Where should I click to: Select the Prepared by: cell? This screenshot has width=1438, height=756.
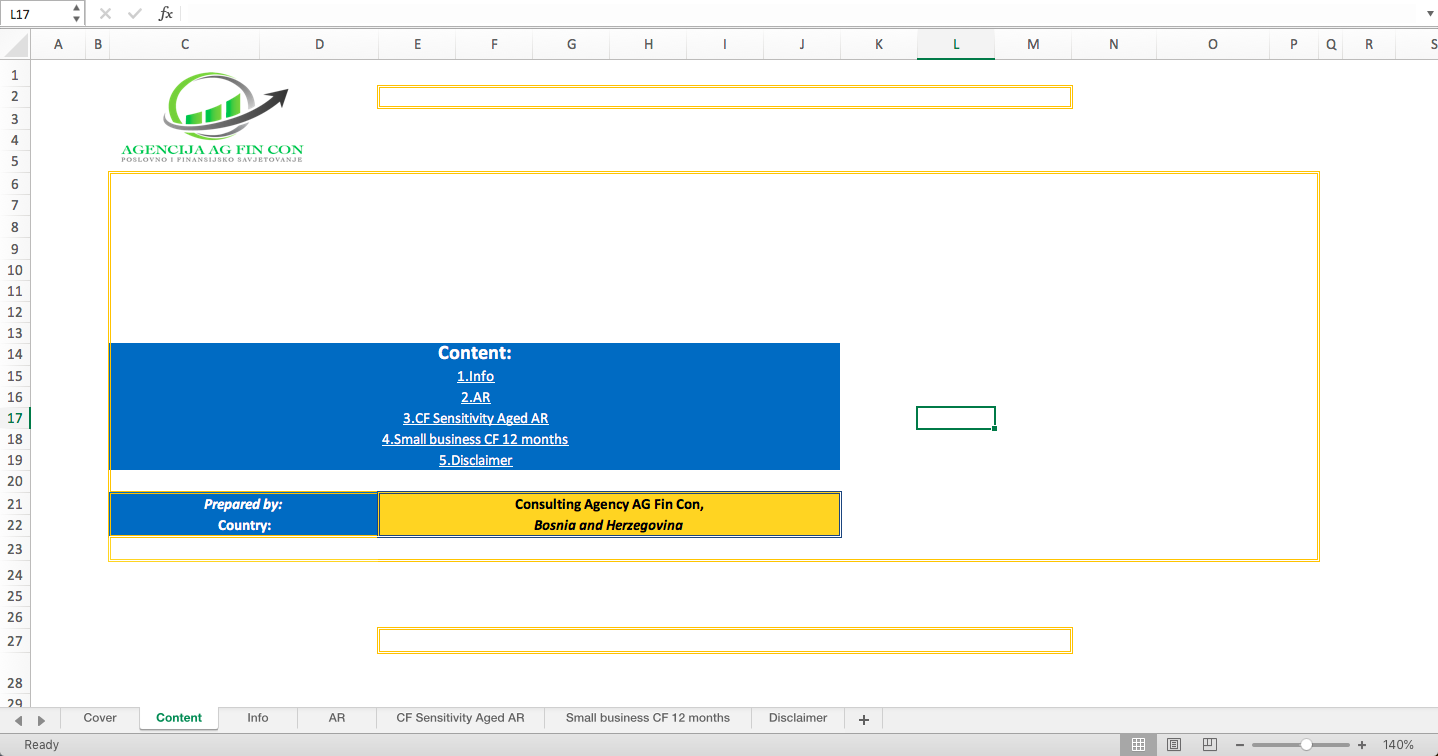(x=243, y=504)
